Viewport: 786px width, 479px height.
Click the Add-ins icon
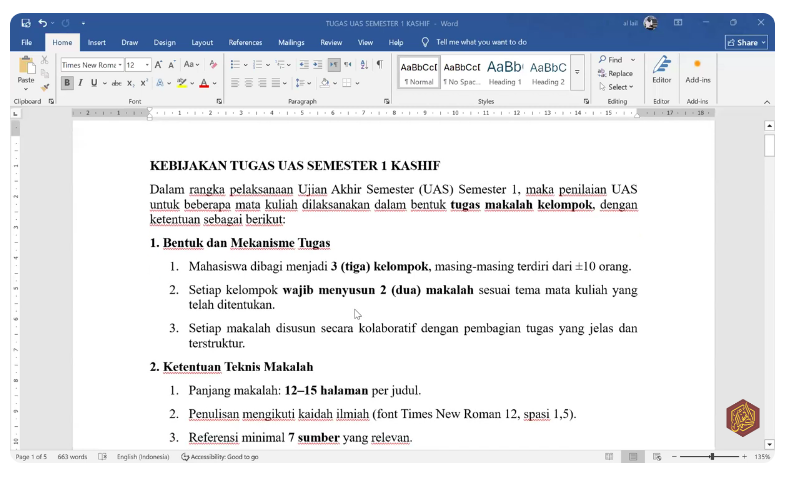pyautogui.click(x=697, y=71)
